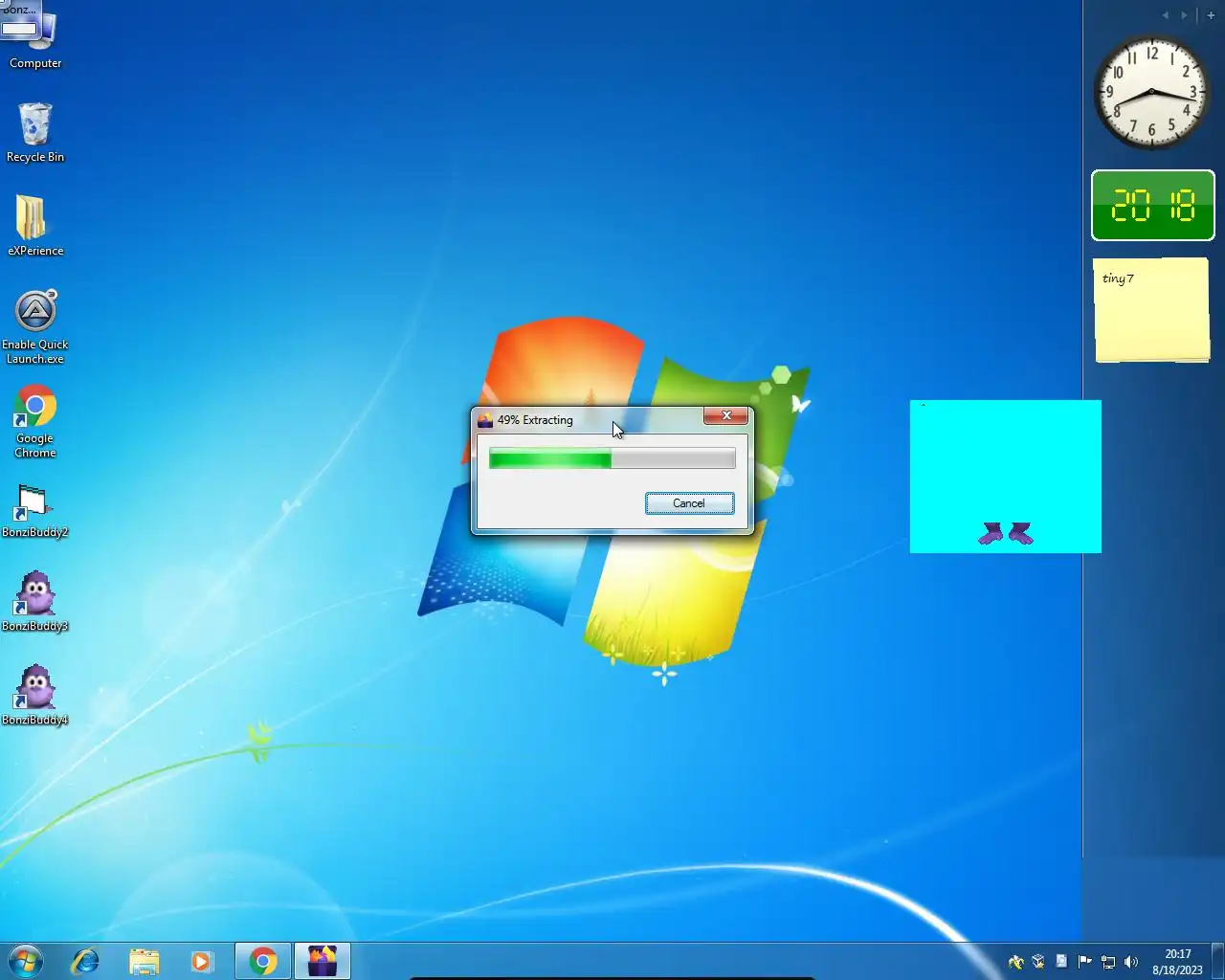Select the BonziBuddy4 desktop shortcut

click(35, 695)
